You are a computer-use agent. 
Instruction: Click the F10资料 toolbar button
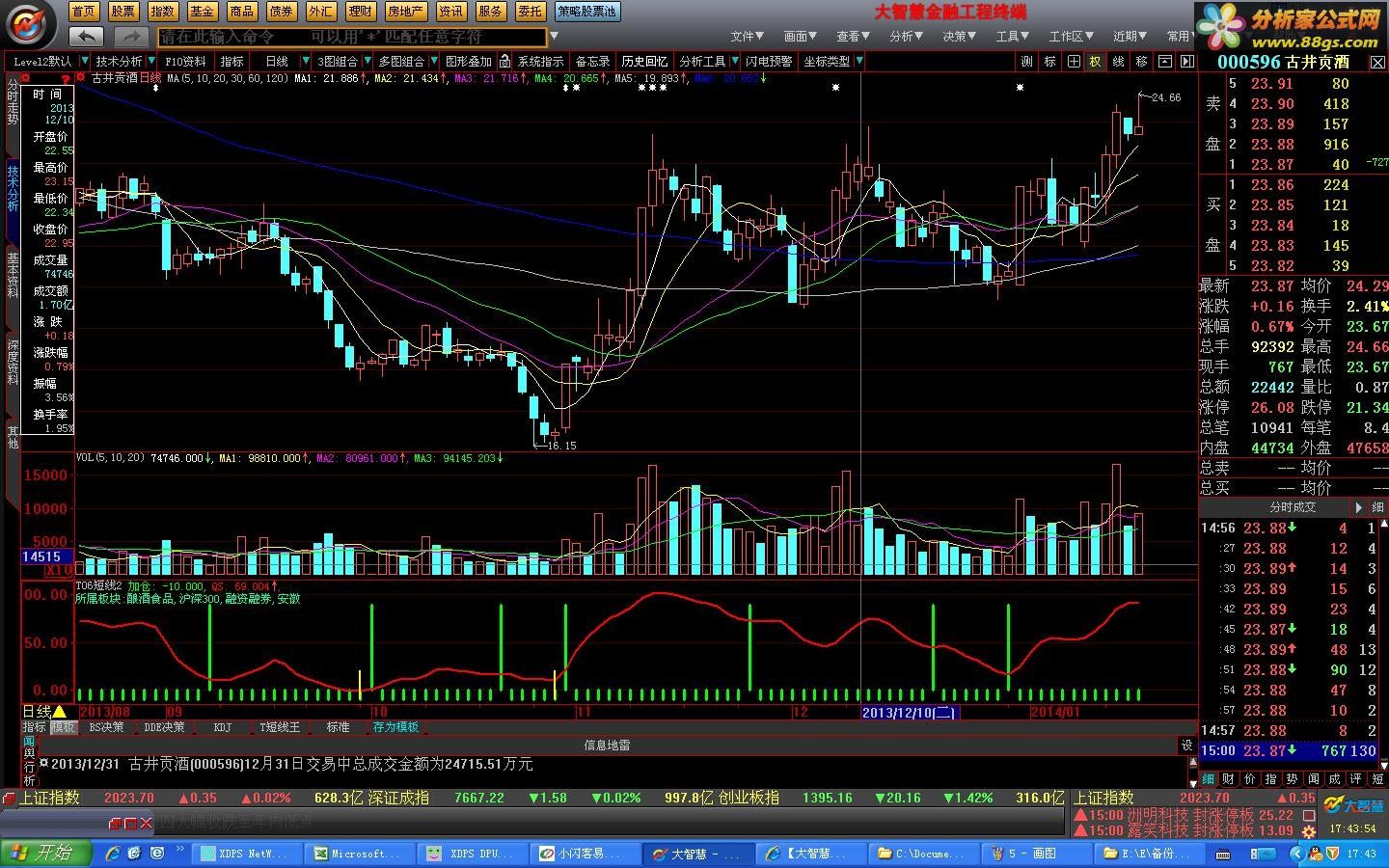pos(186,61)
